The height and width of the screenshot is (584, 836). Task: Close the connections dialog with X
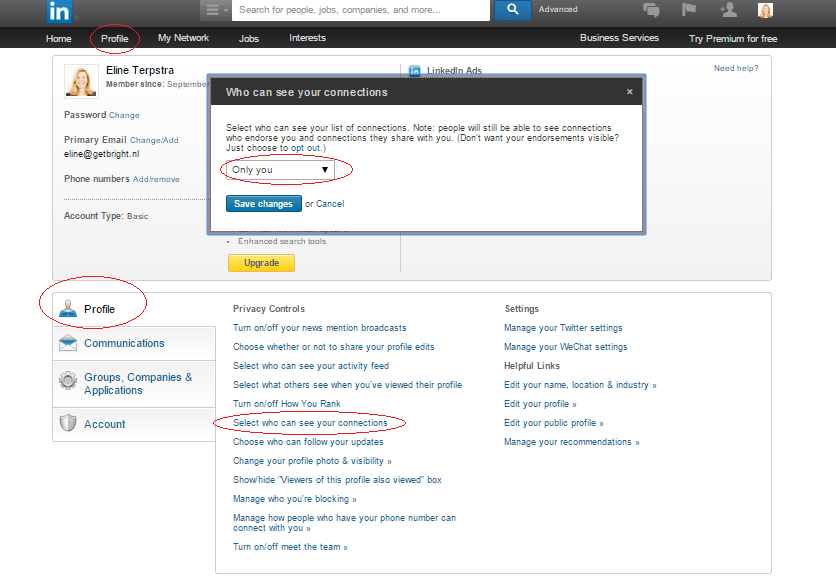pos(629,92)
